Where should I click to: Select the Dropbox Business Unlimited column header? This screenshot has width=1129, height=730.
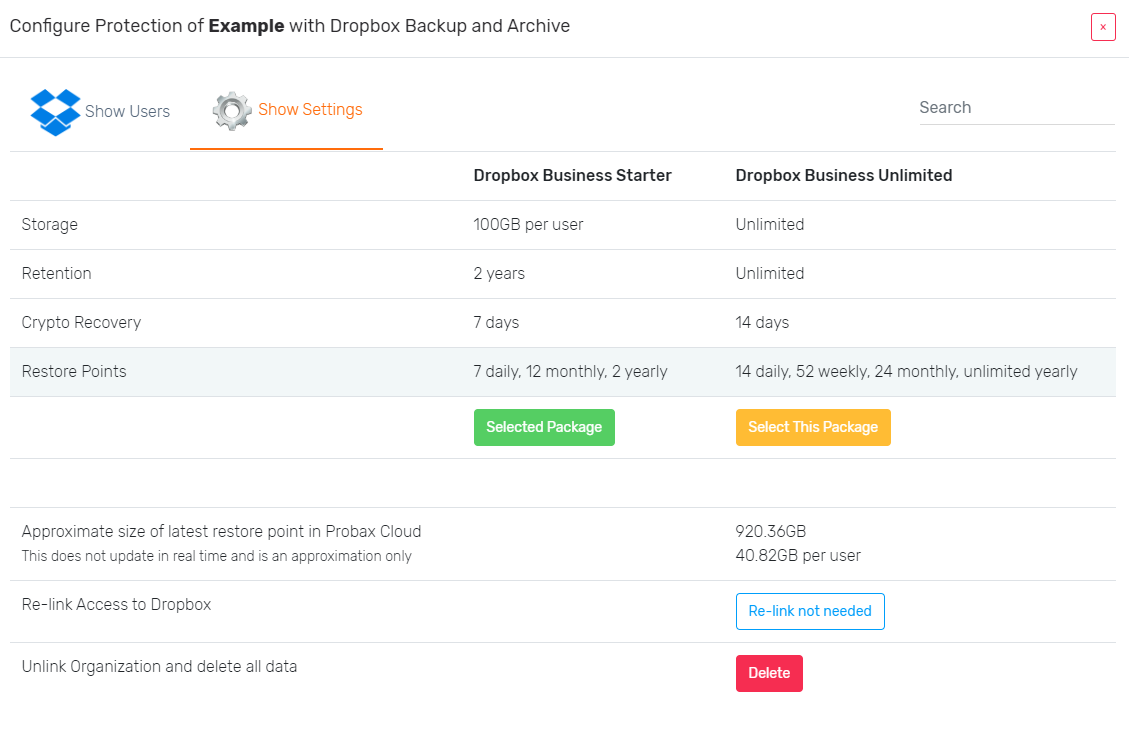[x=844, y=176]
